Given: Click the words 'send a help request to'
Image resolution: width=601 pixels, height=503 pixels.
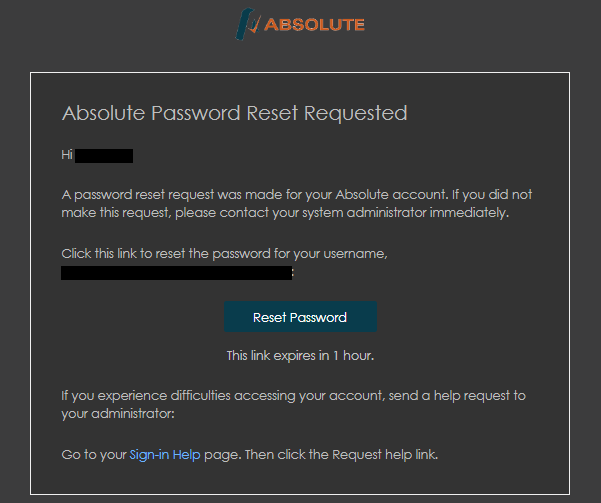Looking at the screenshot, I should coord(457,396).
